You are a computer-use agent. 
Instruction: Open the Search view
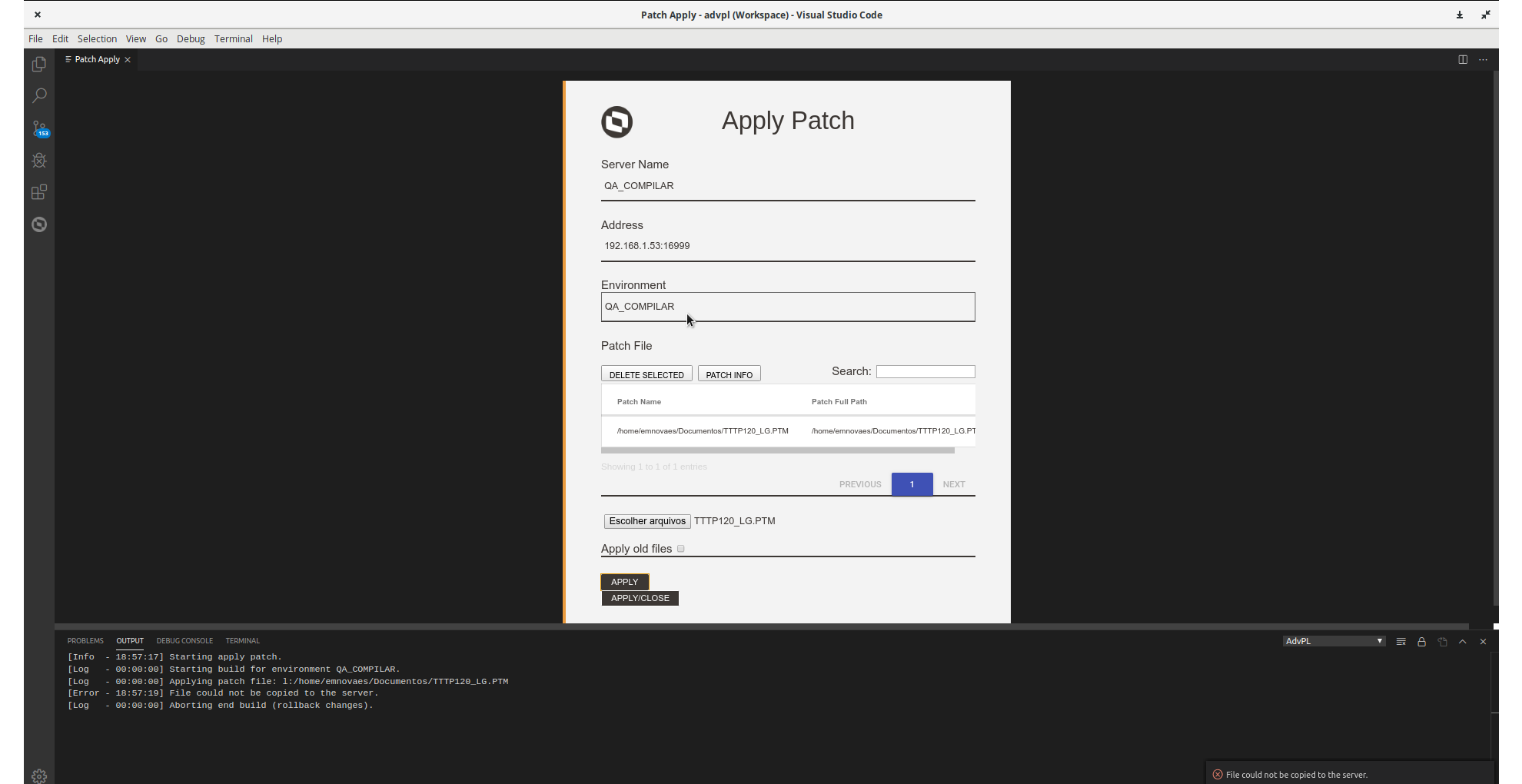point(38,95)
